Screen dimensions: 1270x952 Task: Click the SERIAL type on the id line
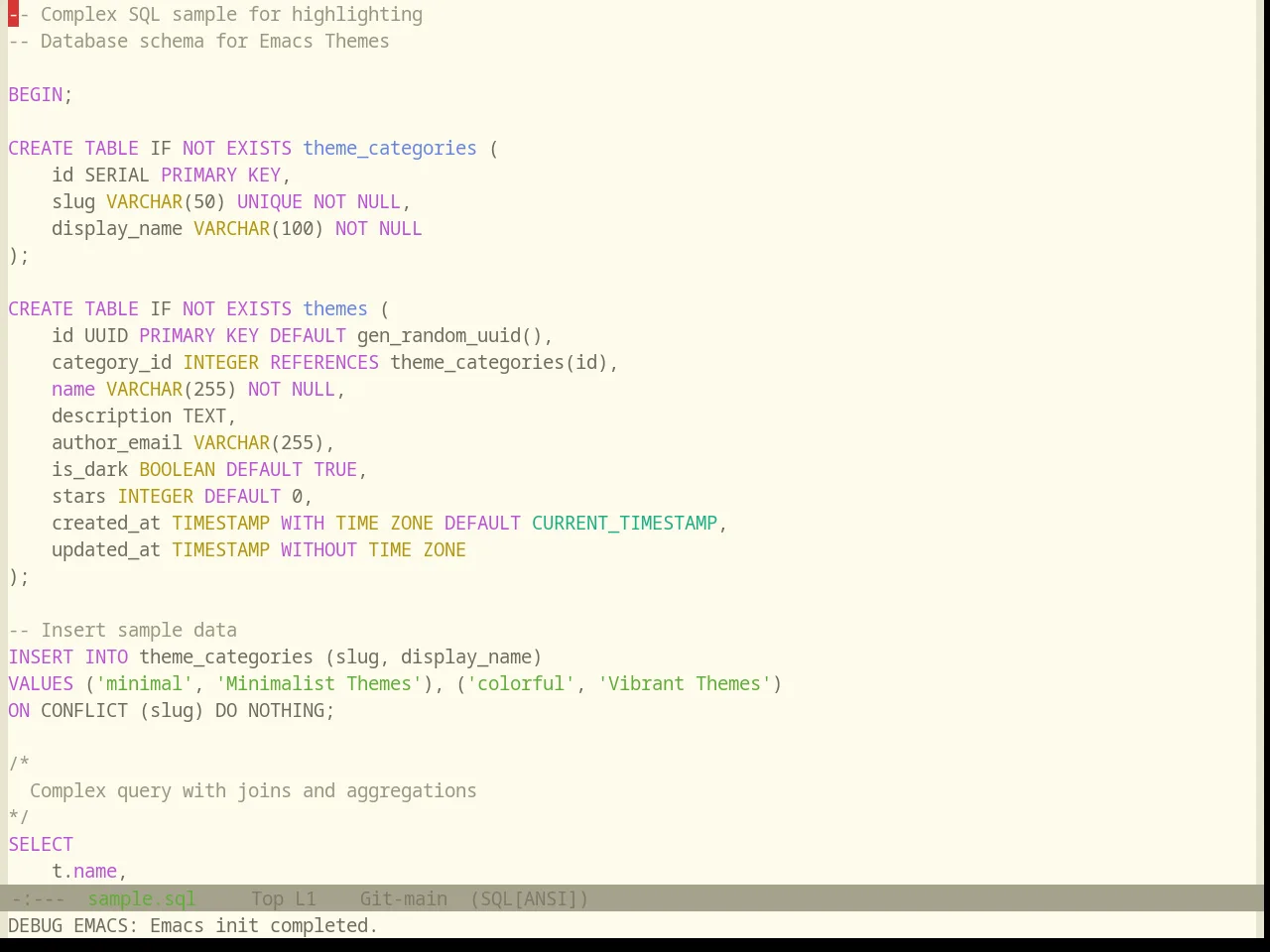pos(117,175)
